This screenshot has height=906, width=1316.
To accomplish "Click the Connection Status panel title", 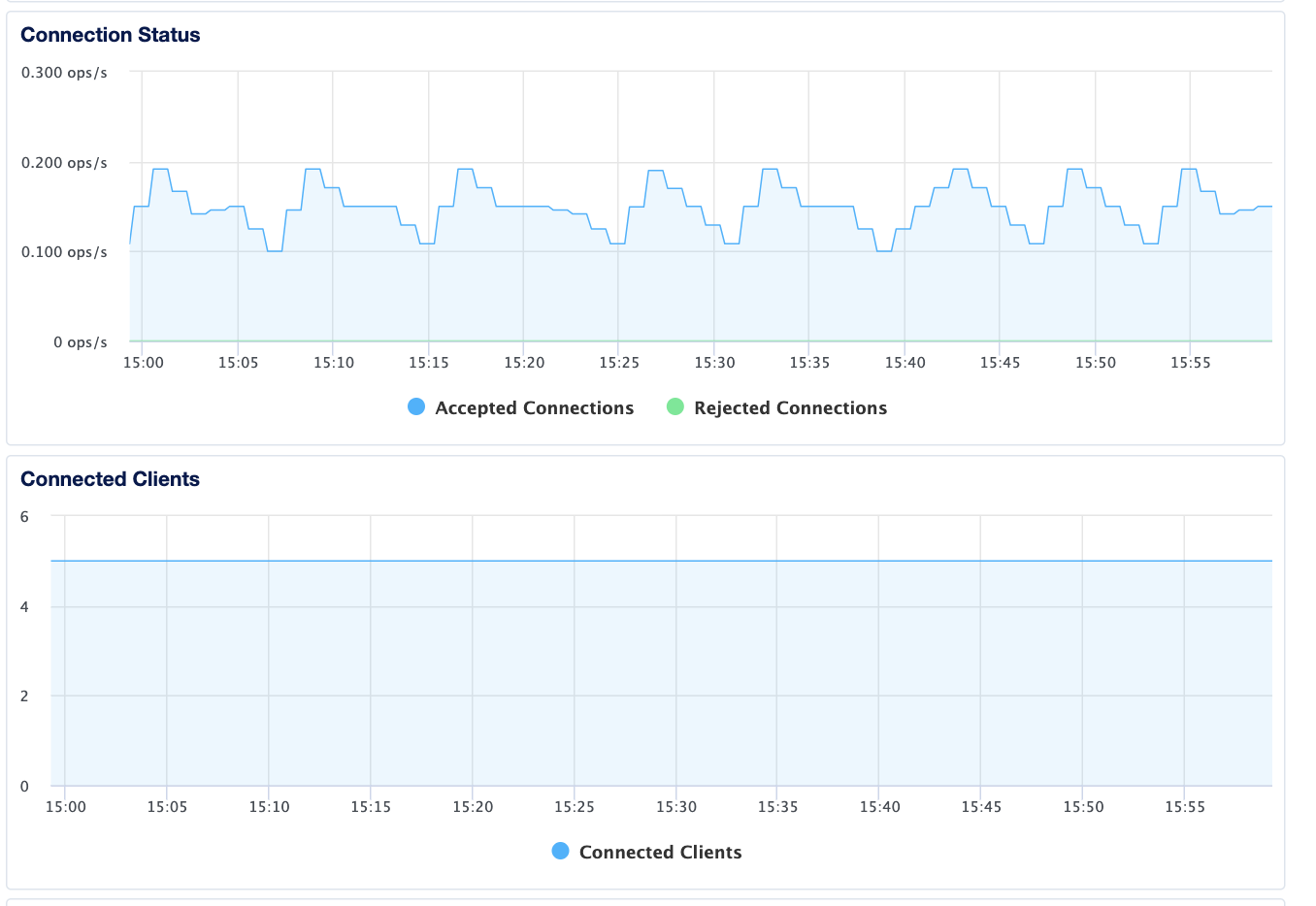I will 111,35.
